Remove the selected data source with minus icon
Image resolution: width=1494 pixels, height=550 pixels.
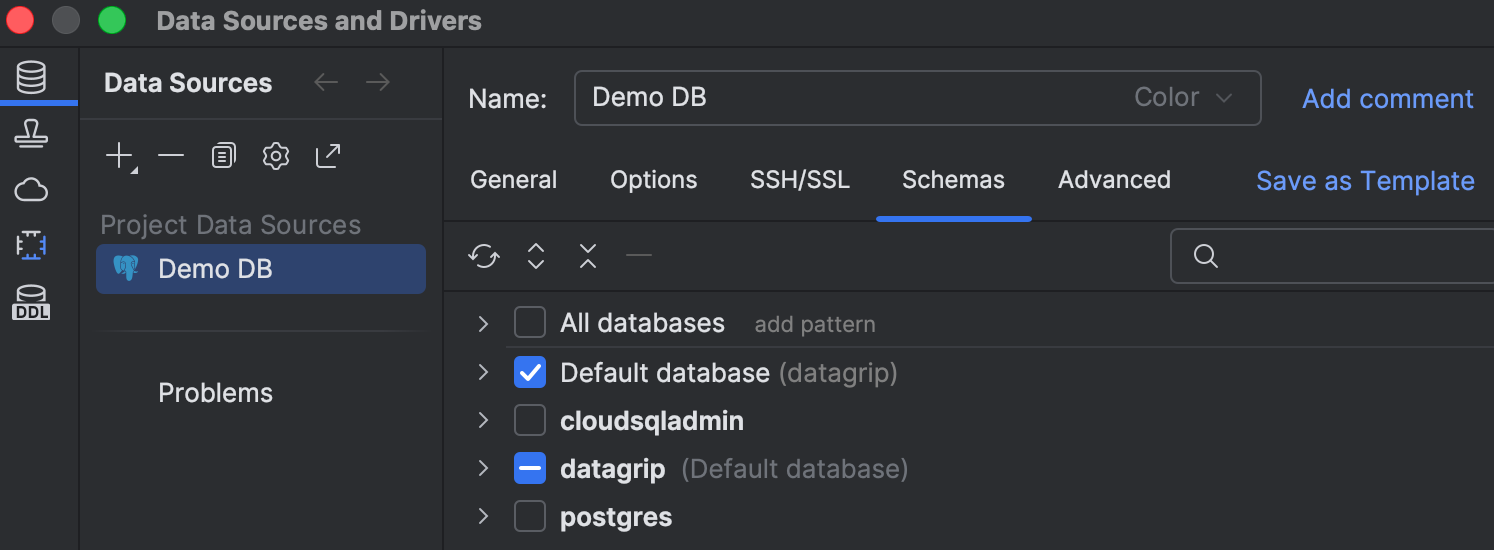(x=171, y=156)
